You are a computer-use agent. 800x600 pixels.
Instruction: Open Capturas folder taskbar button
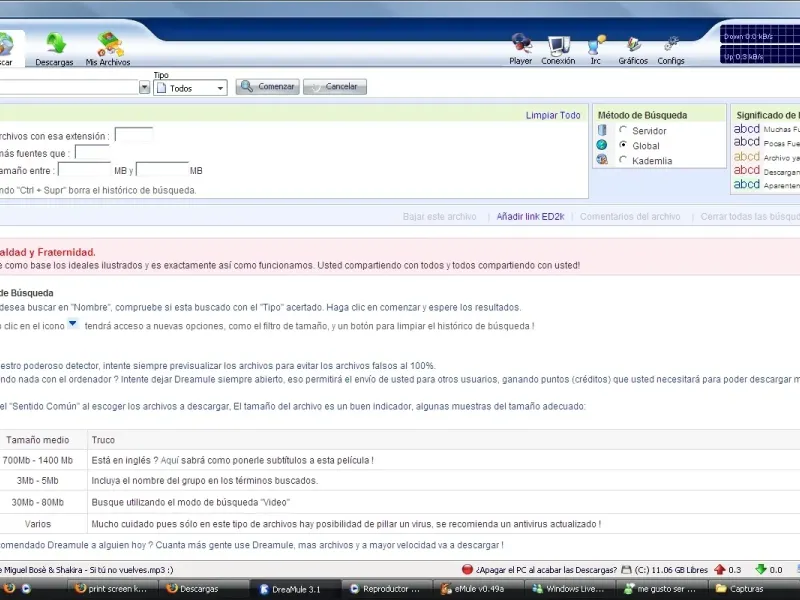(753, 589)
